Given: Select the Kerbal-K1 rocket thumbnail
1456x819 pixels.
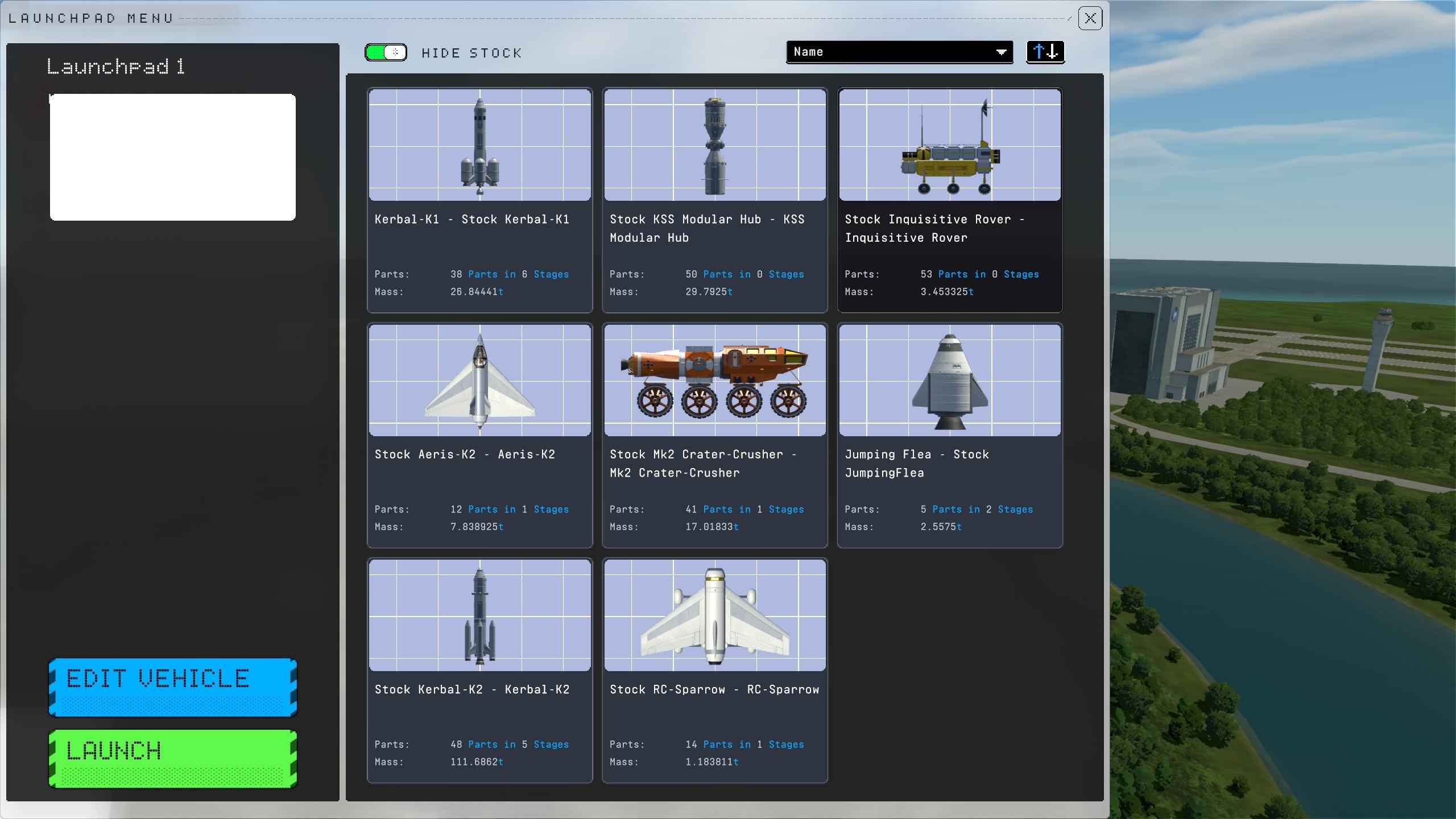Looking at the screenshot, I should pos(479,144).
